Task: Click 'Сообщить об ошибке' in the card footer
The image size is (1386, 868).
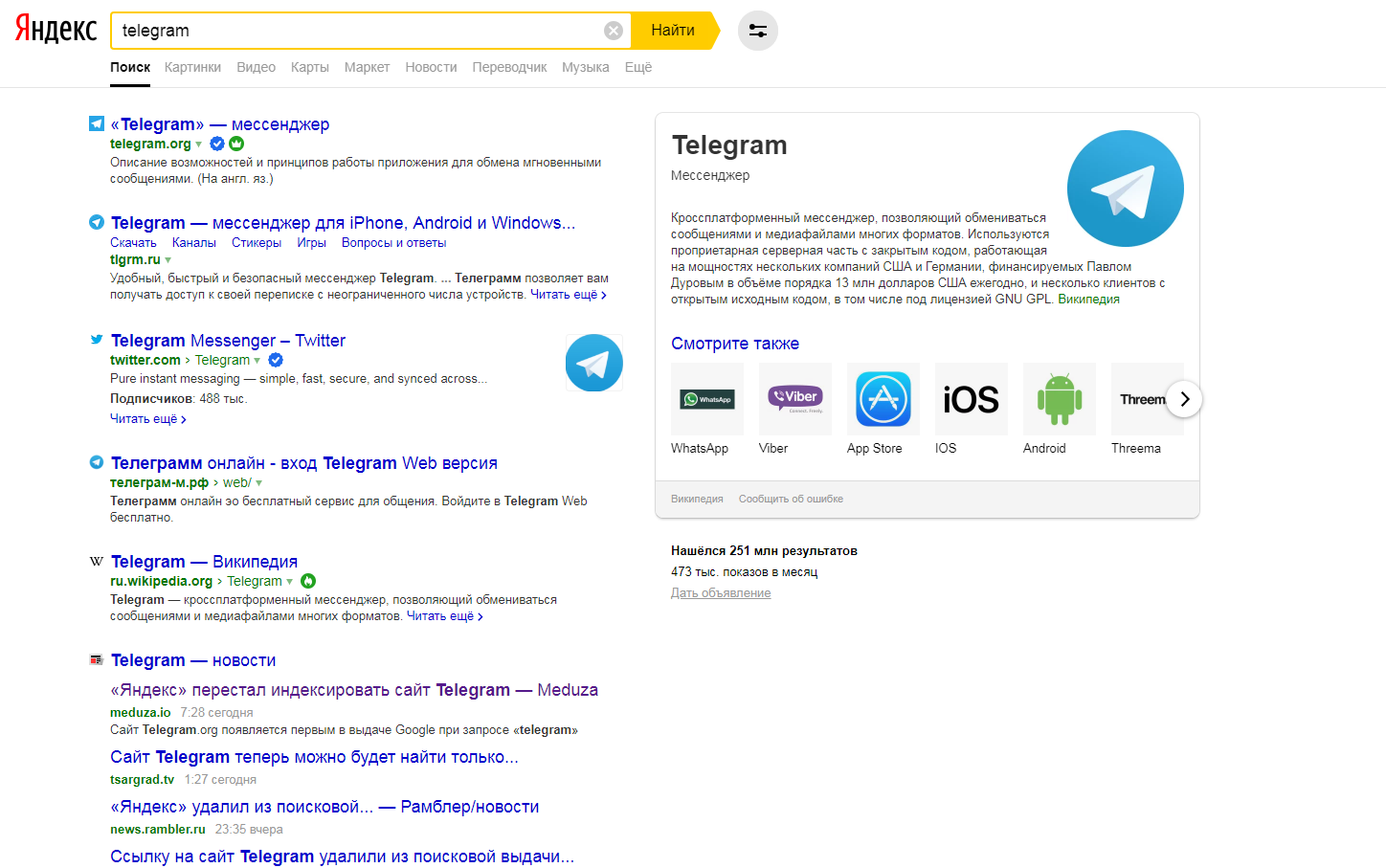Action: [x=791, y=499]
